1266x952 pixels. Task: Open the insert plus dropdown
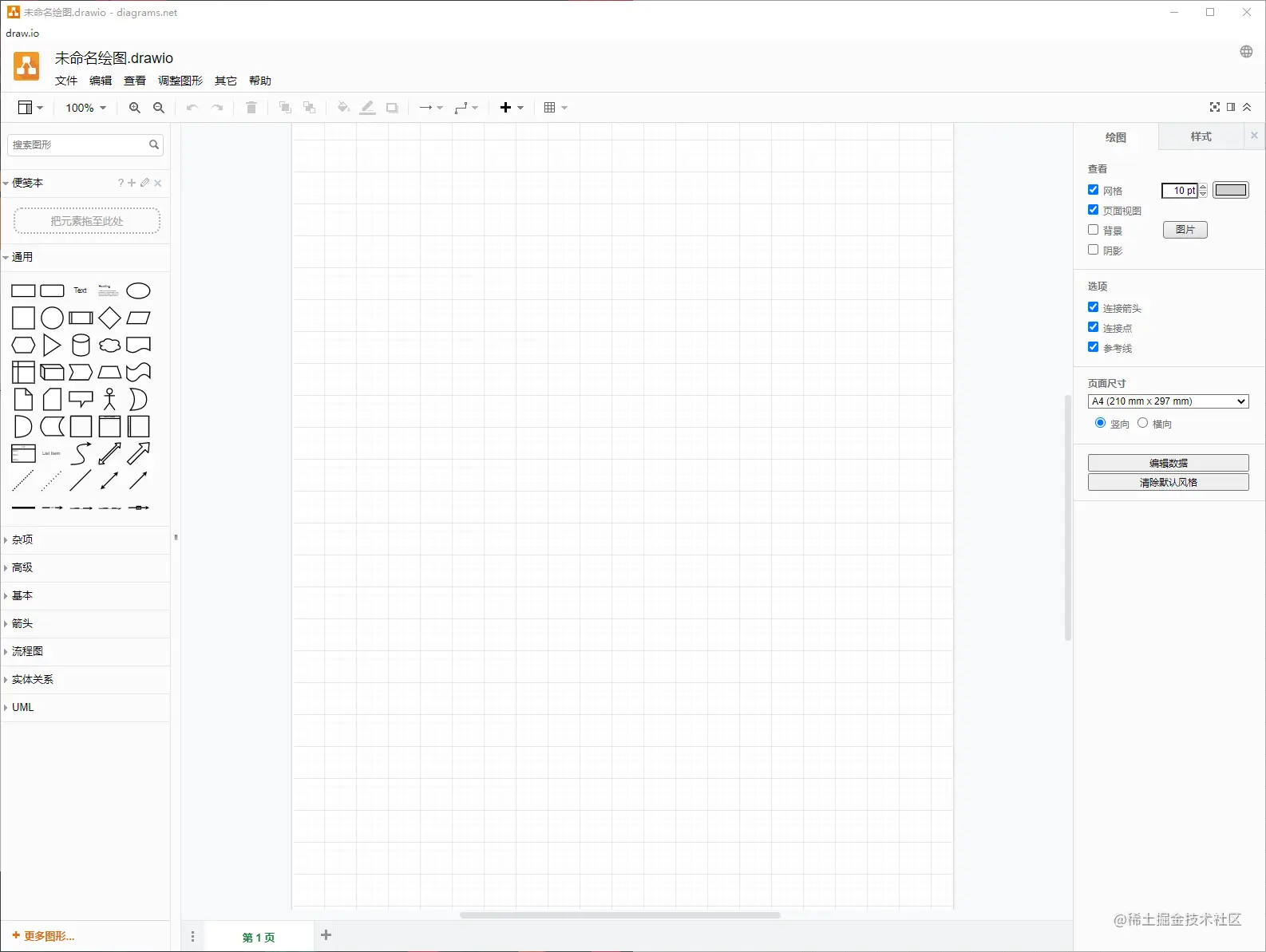click(512, 108)
